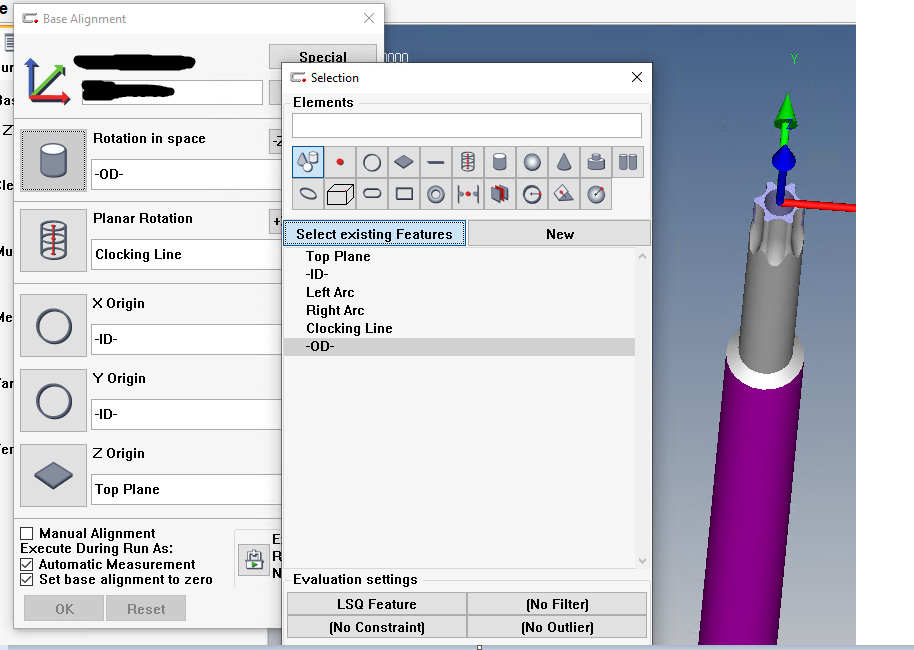The image size is (914, 650).
Task: Switch to the Select existing Features tab
Action: (x=375, y=234)
